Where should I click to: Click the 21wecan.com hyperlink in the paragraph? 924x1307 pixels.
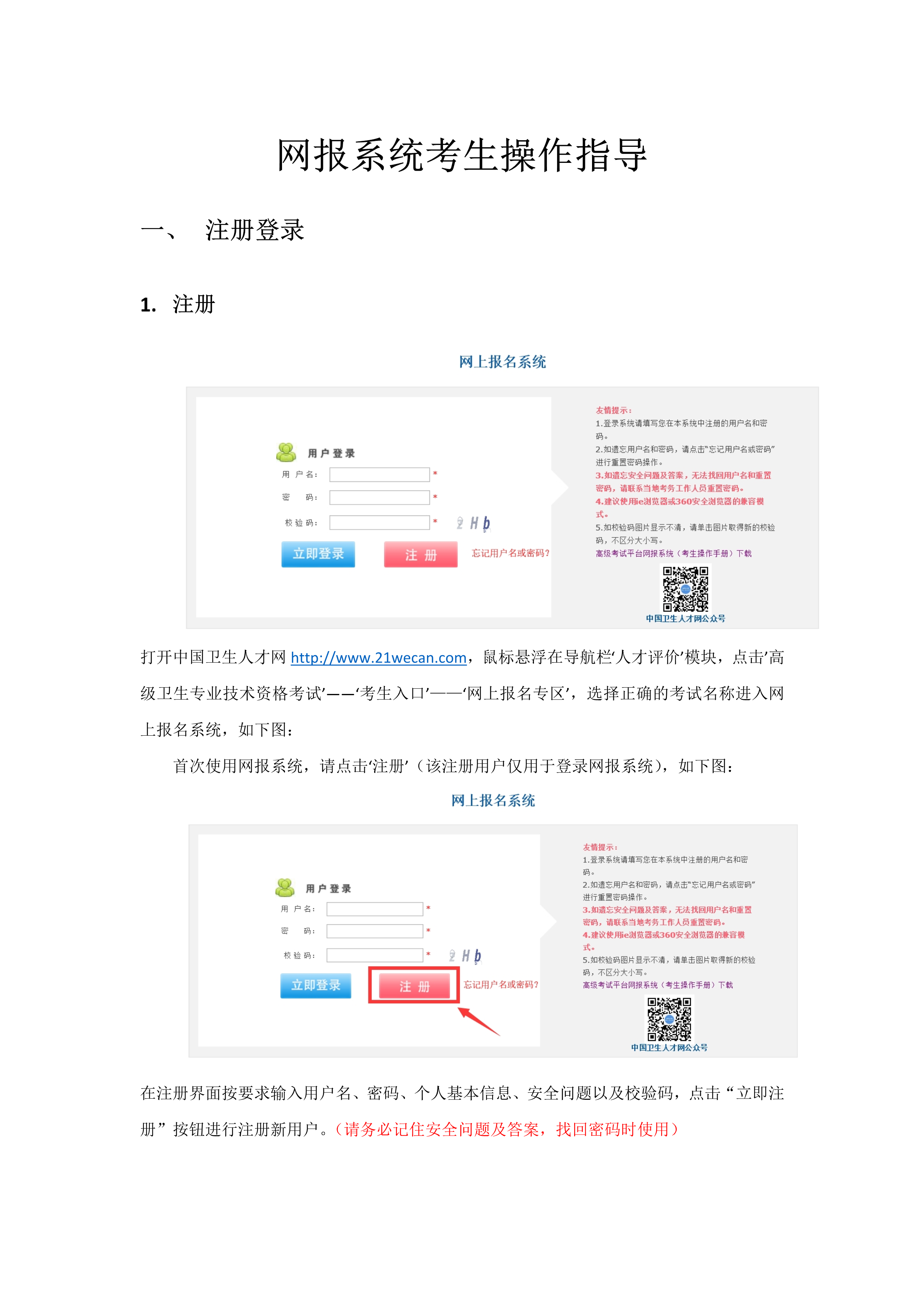379,658
